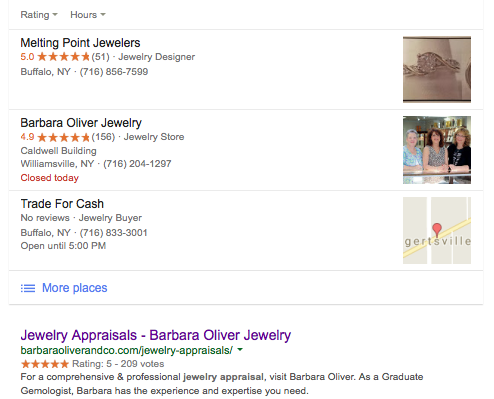The width and height of the screenshot is (494, 399).
Task: Open the Rating filter dropdown
Action: tap(39, 15)
